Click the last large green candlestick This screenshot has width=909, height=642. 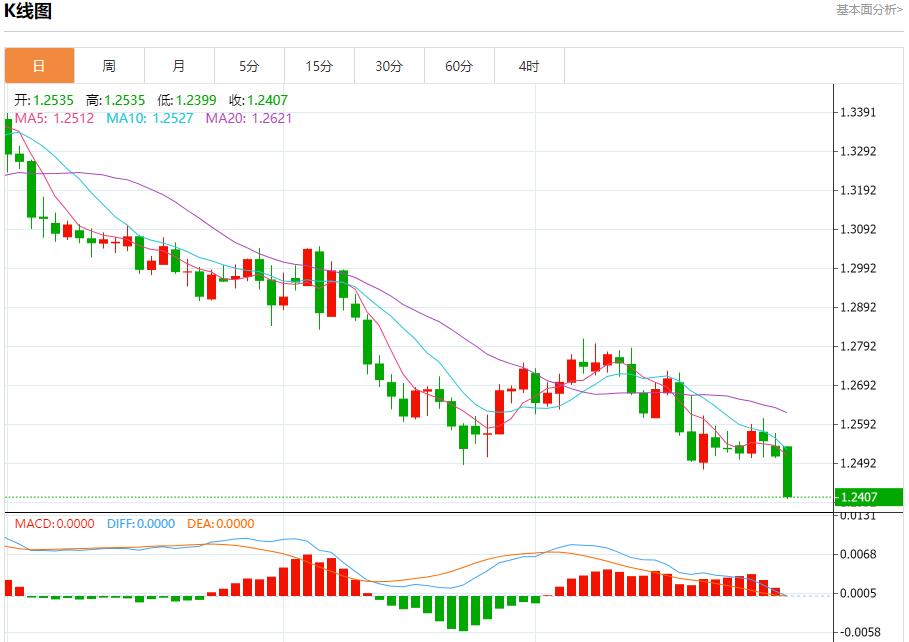click(x=788, y=471)
